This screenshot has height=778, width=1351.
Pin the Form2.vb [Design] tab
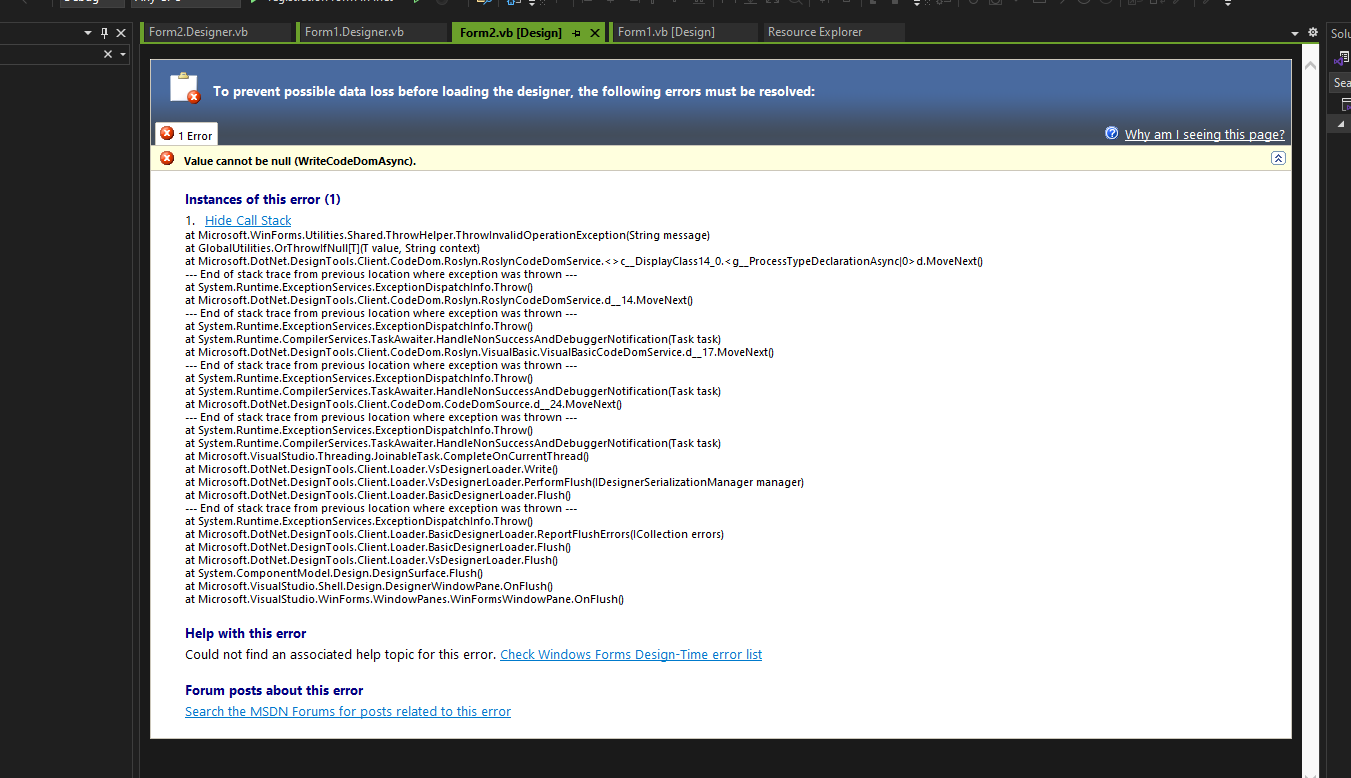[577, 33]
